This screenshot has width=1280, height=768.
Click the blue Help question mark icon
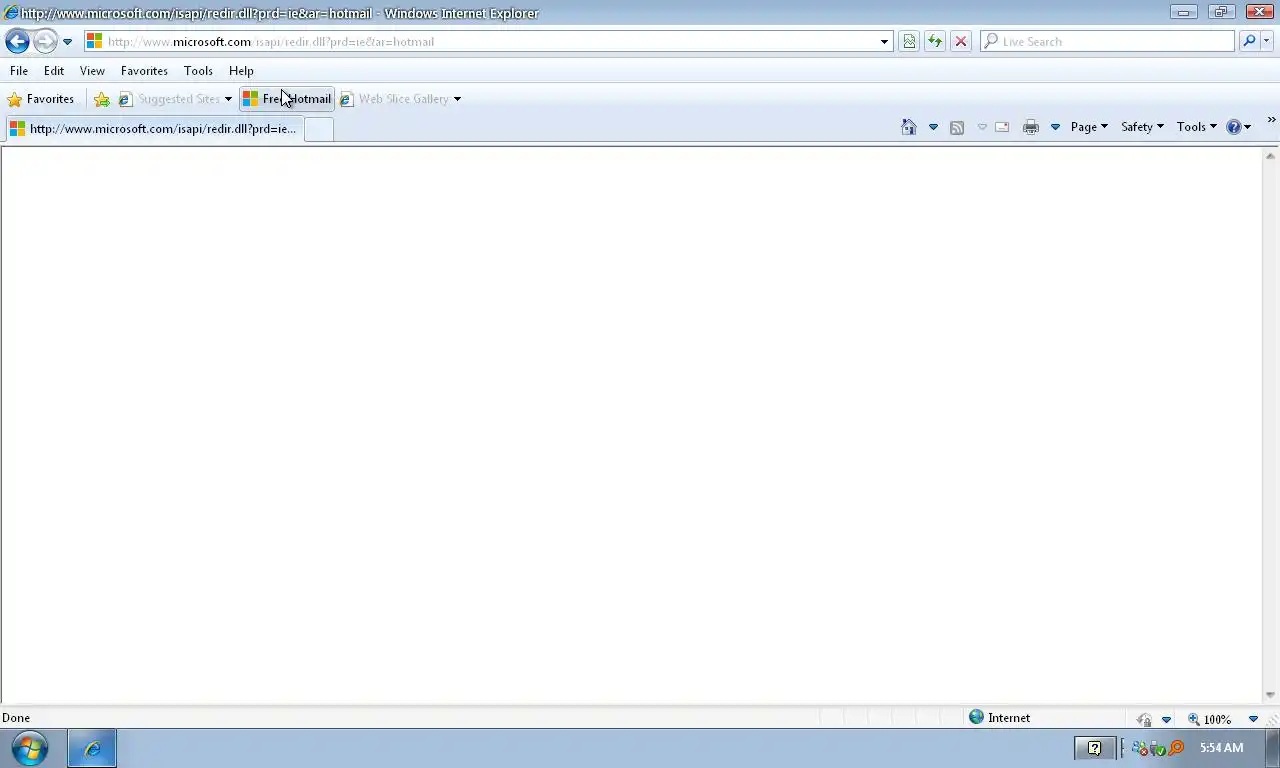(1234, 127)
